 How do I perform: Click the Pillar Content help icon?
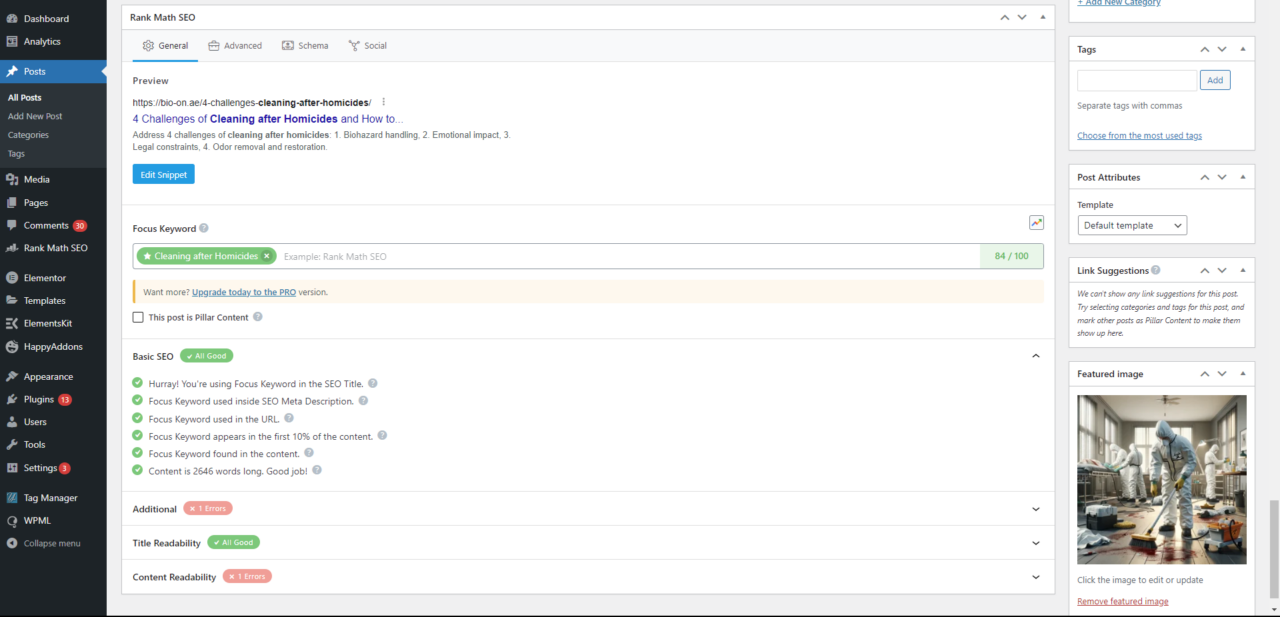(258, 317)
